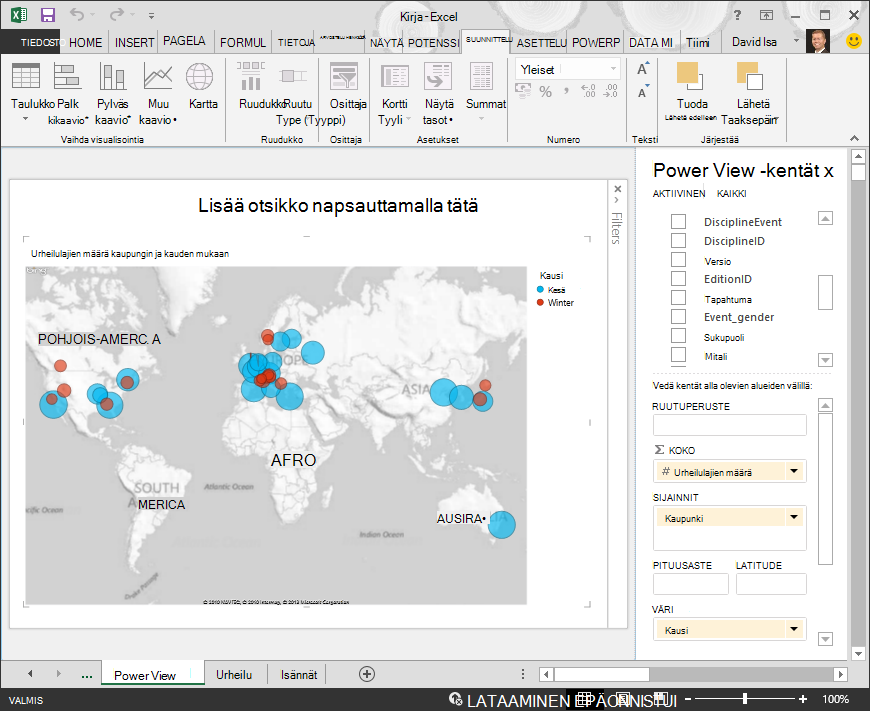Undo the last action

[77, 15]
